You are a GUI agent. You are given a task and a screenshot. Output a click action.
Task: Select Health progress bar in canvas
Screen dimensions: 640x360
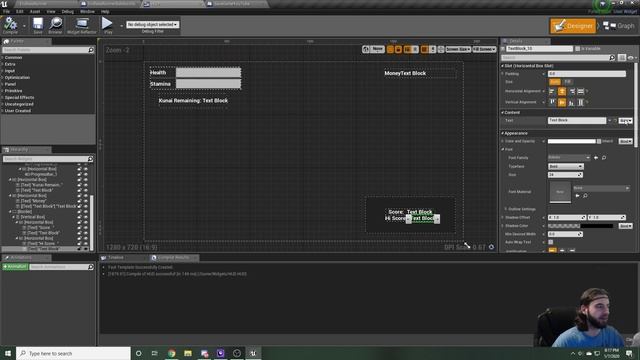coord(208,73)
